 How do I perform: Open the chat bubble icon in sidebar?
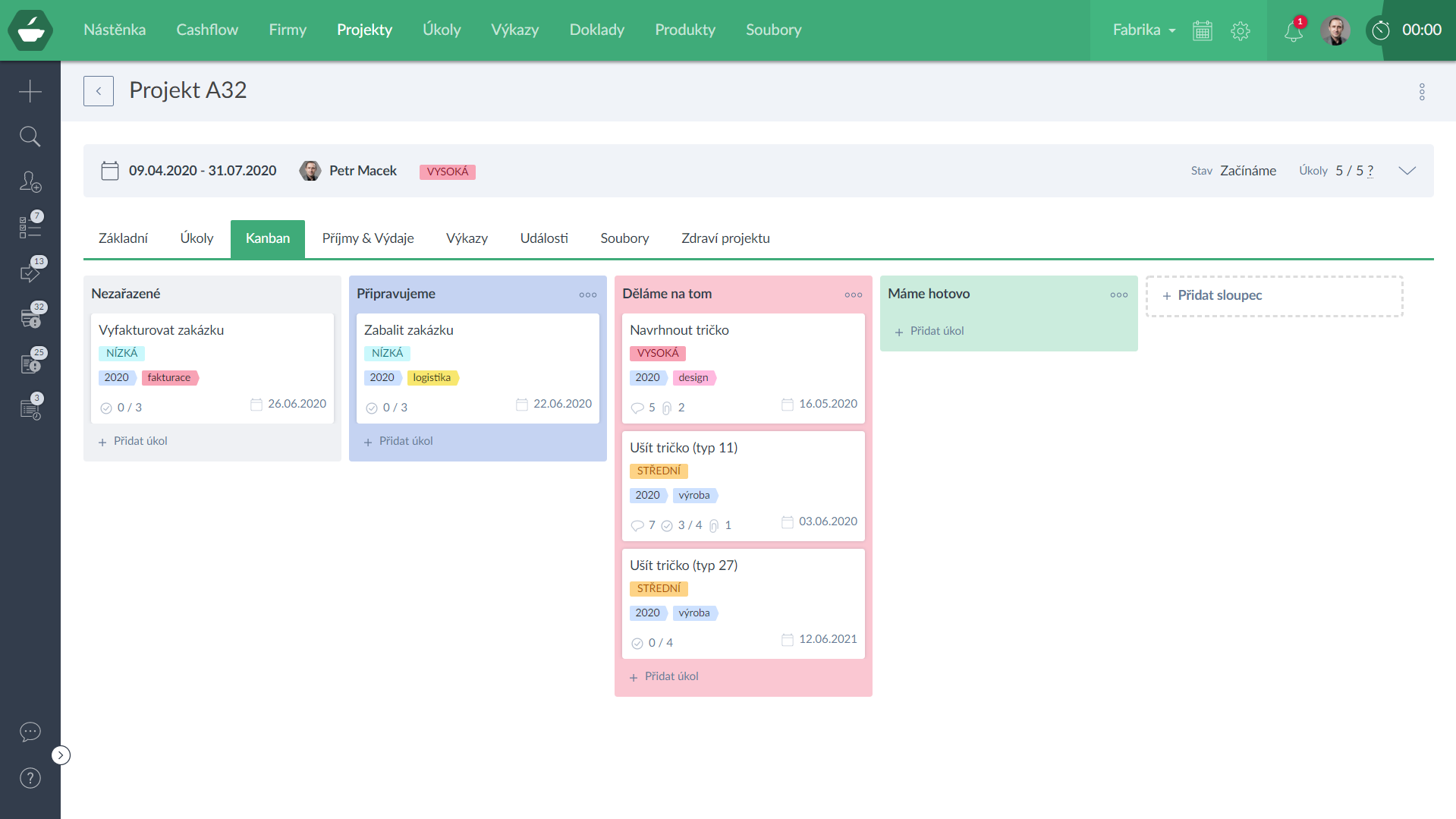pyautogui.click(x=30, y=732)
